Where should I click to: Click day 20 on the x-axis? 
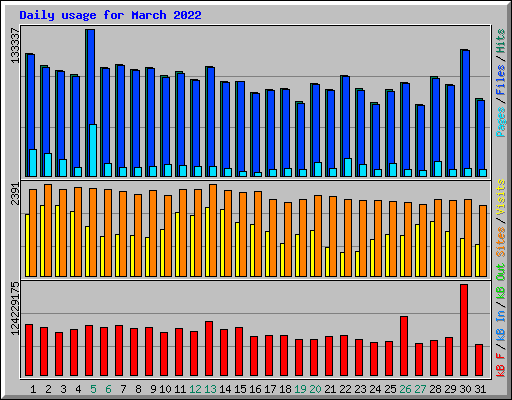tap(315, 389)
